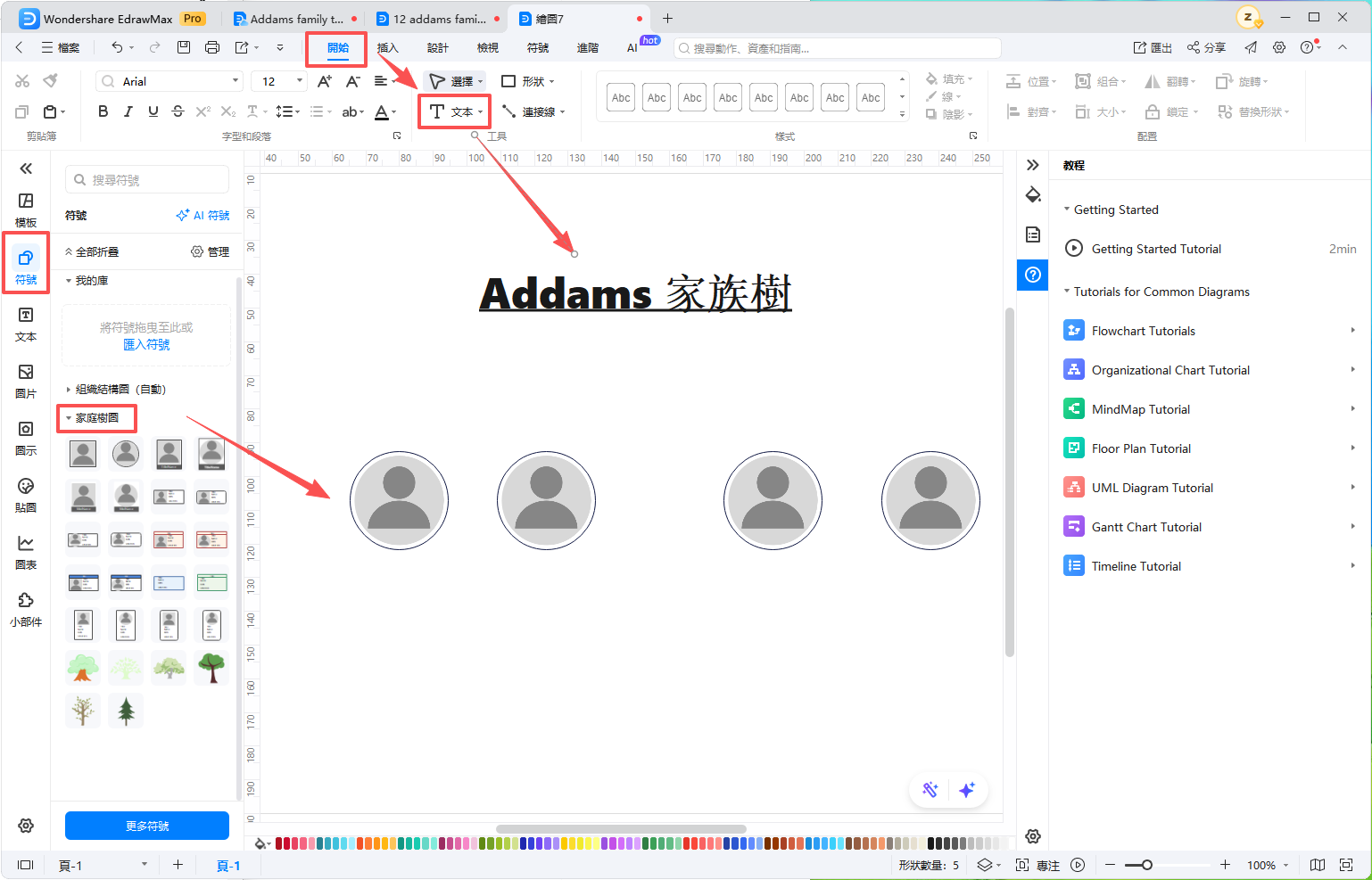
Task: Open the Charts (圖表) sidebar panel
Action: coord(26,552)
